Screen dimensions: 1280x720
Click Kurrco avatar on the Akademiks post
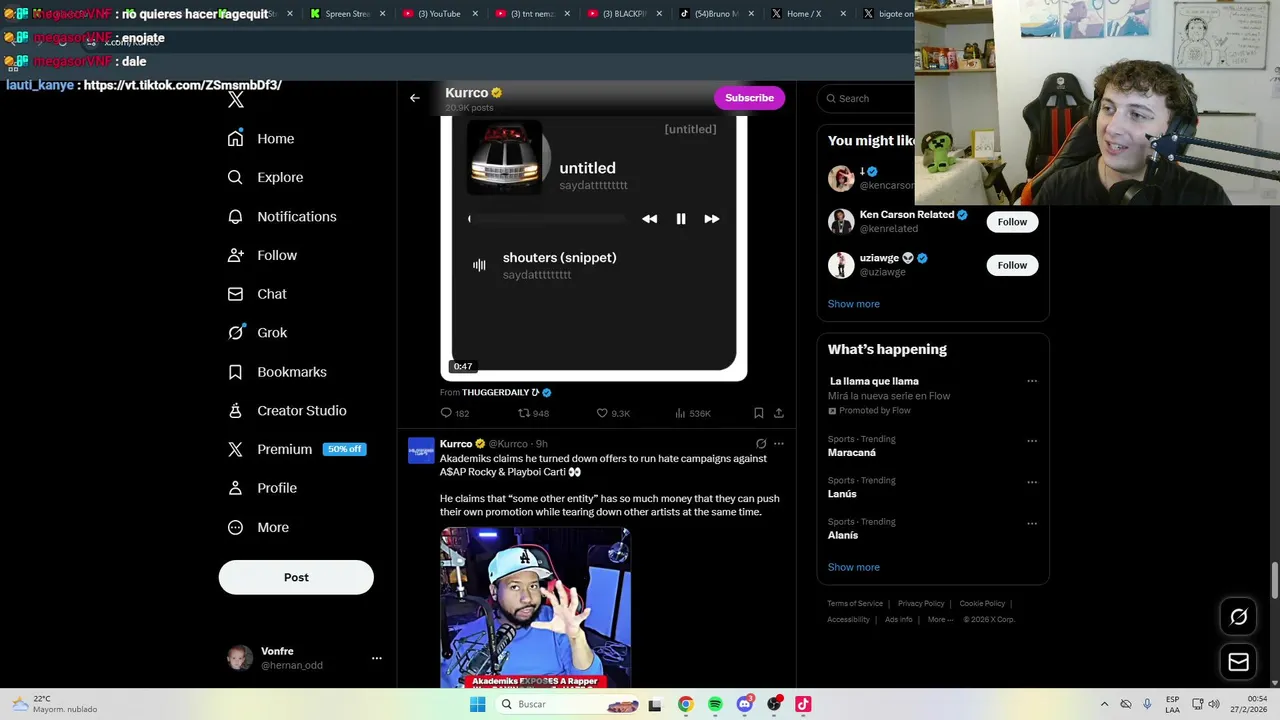pyautogui.click(x=421, y=451)
